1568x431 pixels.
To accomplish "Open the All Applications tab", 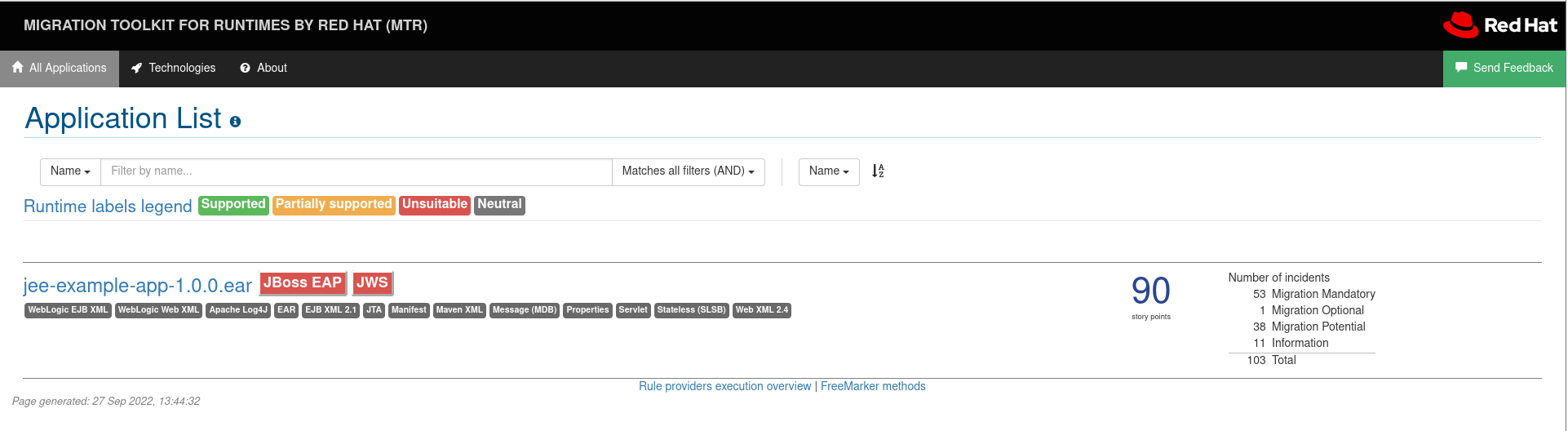I will click(60, 69).
